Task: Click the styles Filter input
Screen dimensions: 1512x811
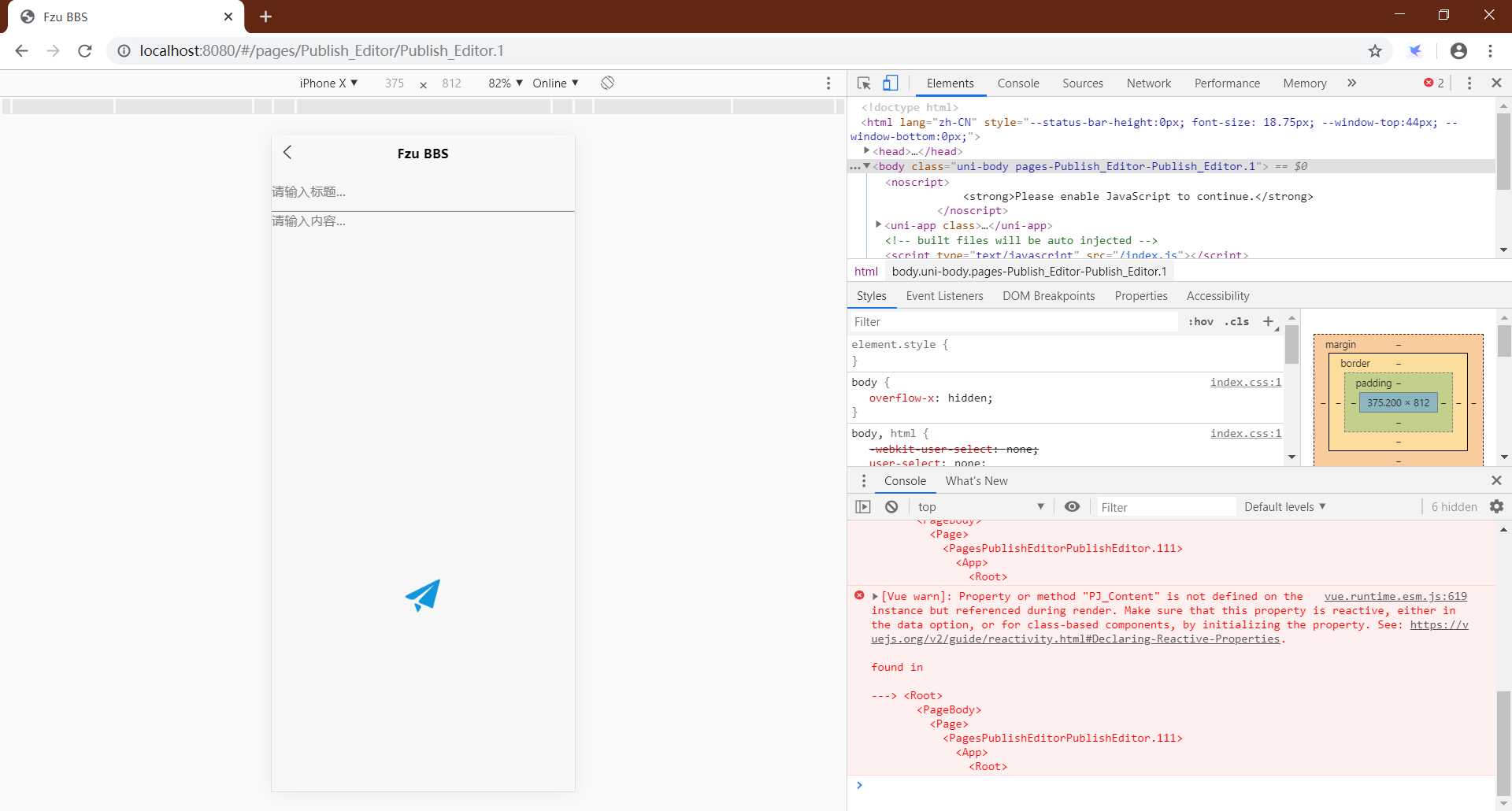Action: point(1014,321)
